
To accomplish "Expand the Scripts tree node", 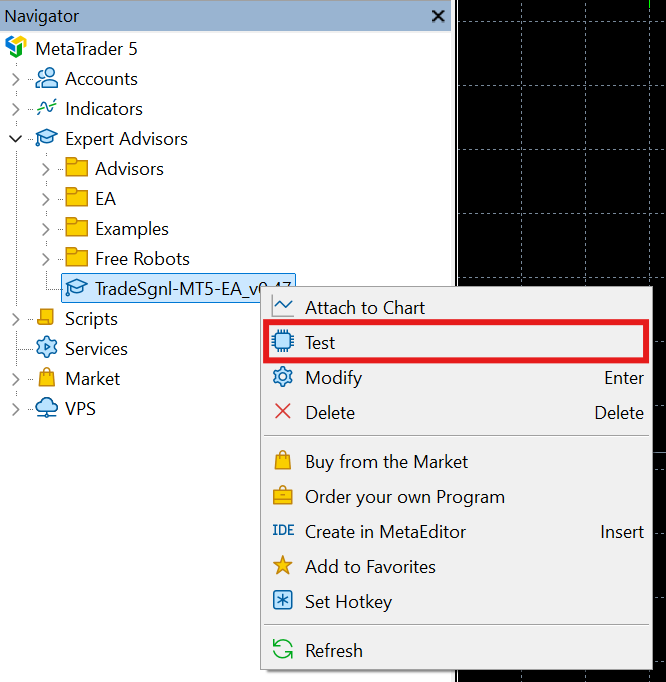I will pos(16,319).
